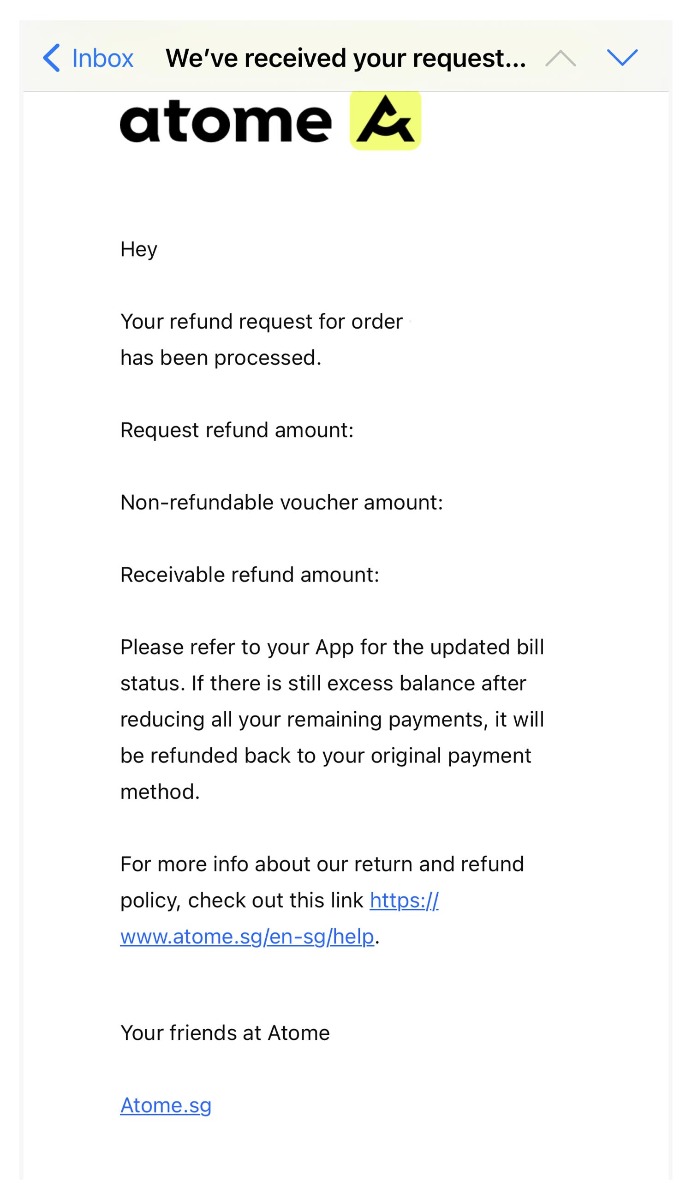Viewport: 692px width, 1200px height.
Task: Tap the truncated email subject title
Action: tap(345, 58)
